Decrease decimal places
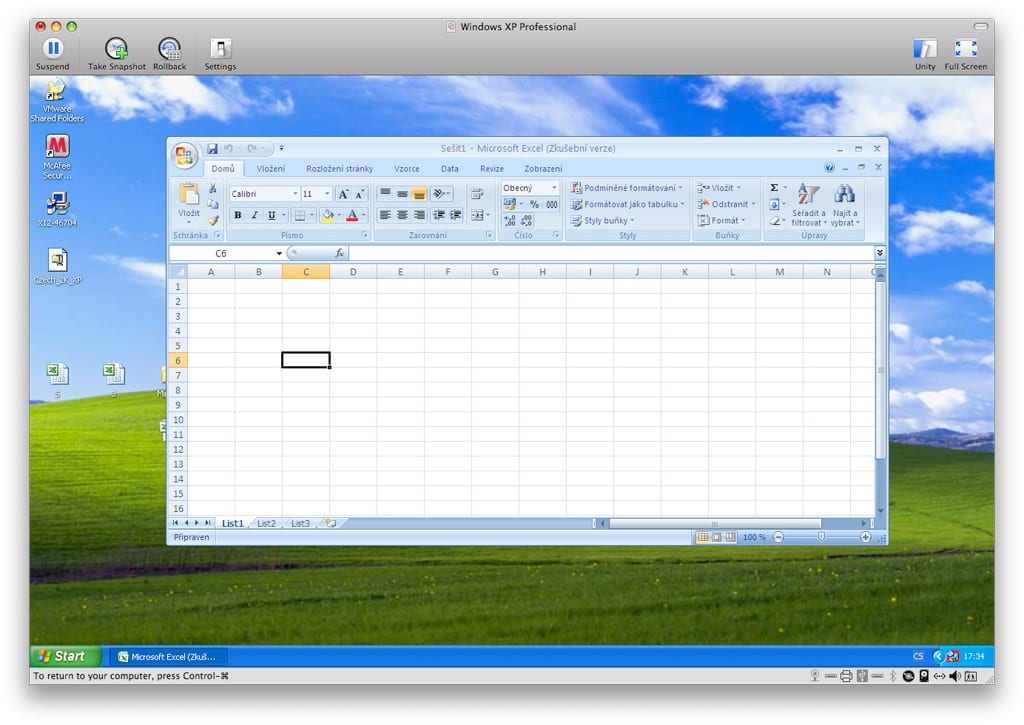Viewport: 1024px width, 725px height. tap(526, 221)
